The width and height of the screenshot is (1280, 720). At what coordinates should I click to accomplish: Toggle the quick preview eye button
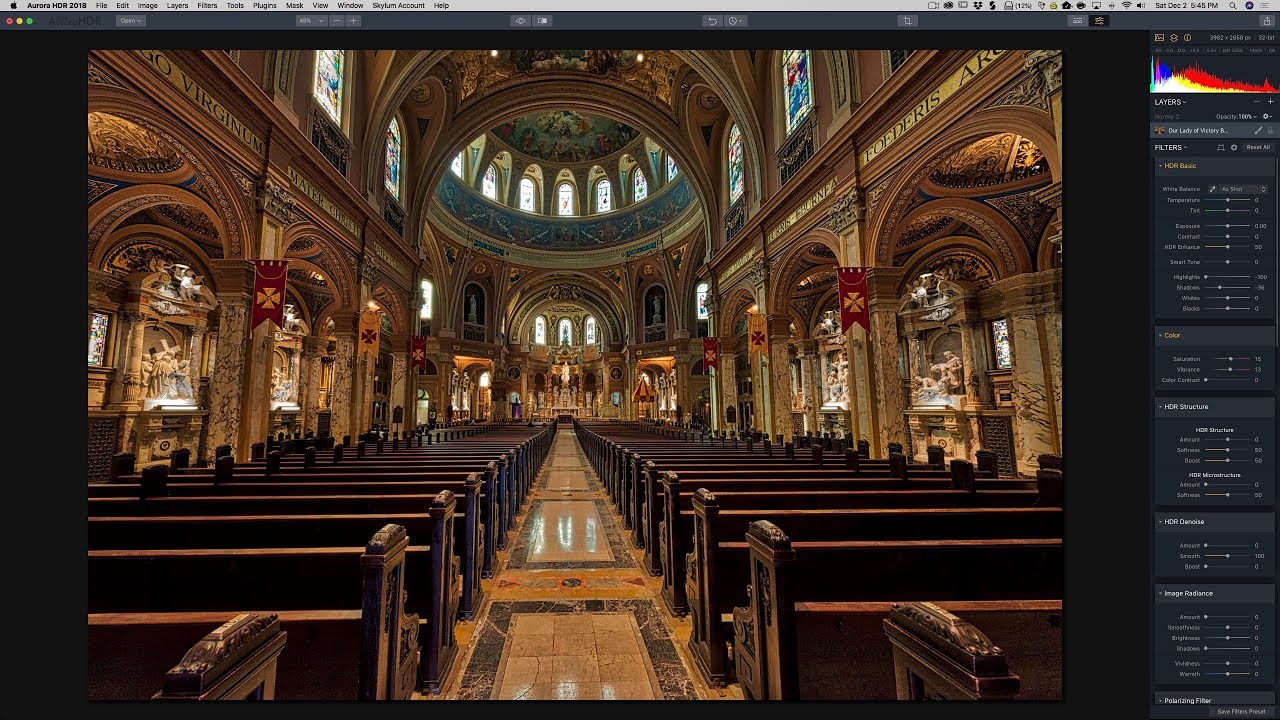520,20
